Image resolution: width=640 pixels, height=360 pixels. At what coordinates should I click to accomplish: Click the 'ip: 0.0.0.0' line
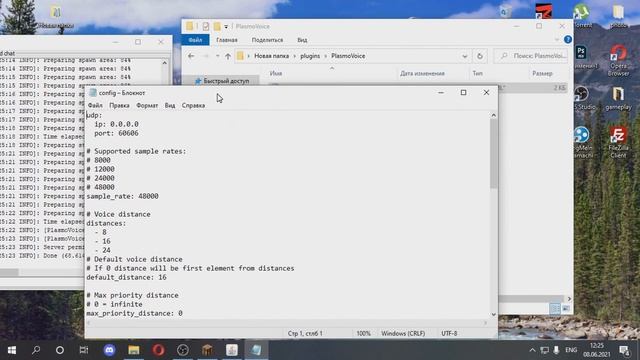pos(116,124)
